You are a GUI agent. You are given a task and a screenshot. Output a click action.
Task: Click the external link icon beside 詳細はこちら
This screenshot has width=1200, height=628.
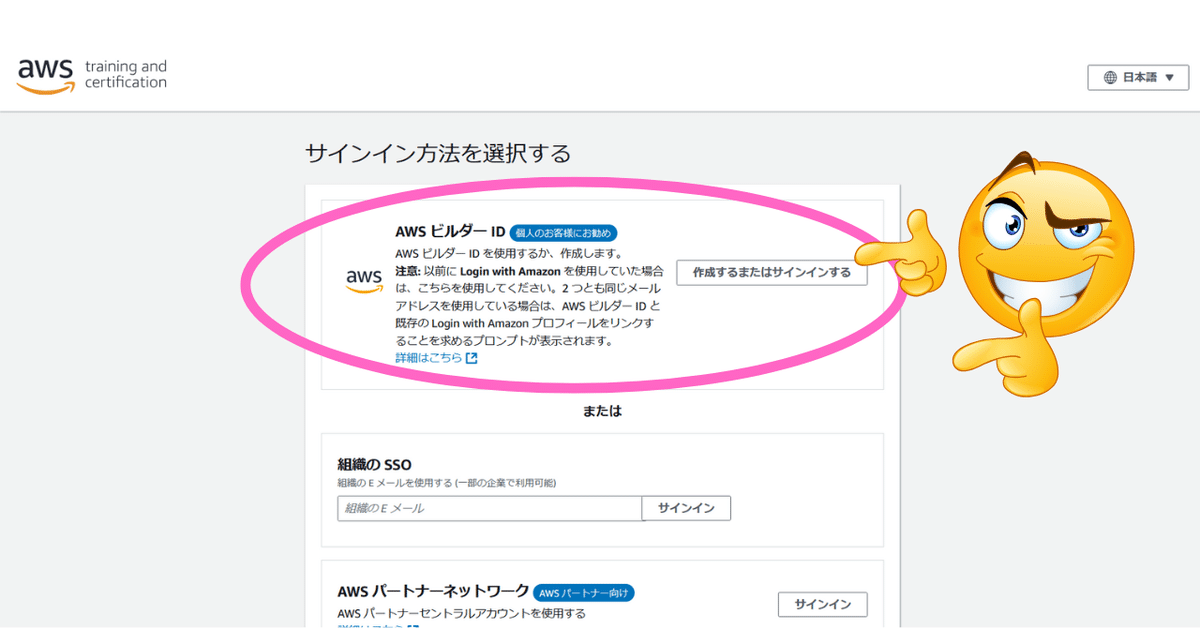coord(472,358)
